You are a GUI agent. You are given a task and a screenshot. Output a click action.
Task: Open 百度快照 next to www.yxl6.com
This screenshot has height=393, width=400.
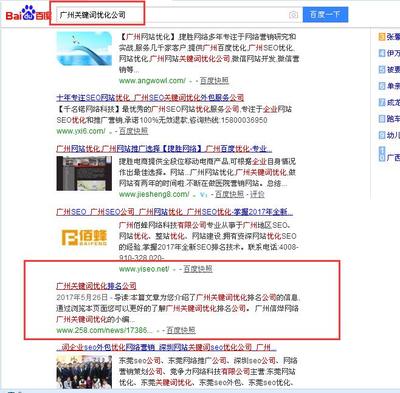pyautogui.click(x=133, y=131)
